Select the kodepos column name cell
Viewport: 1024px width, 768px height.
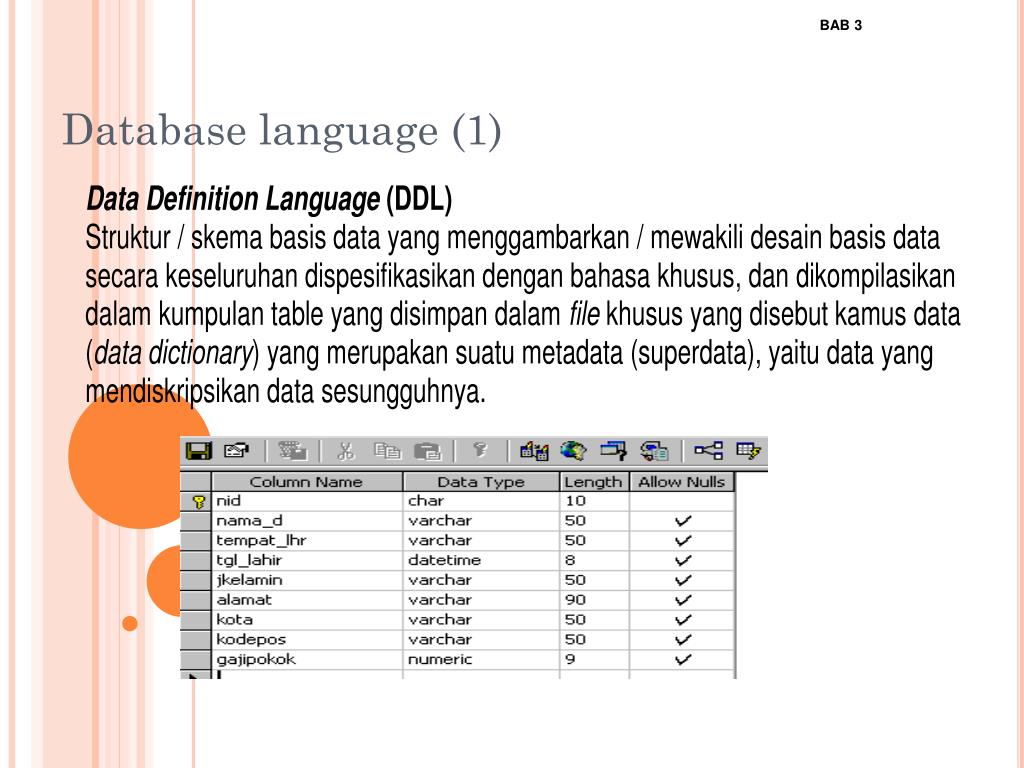[x=307, y=639]
